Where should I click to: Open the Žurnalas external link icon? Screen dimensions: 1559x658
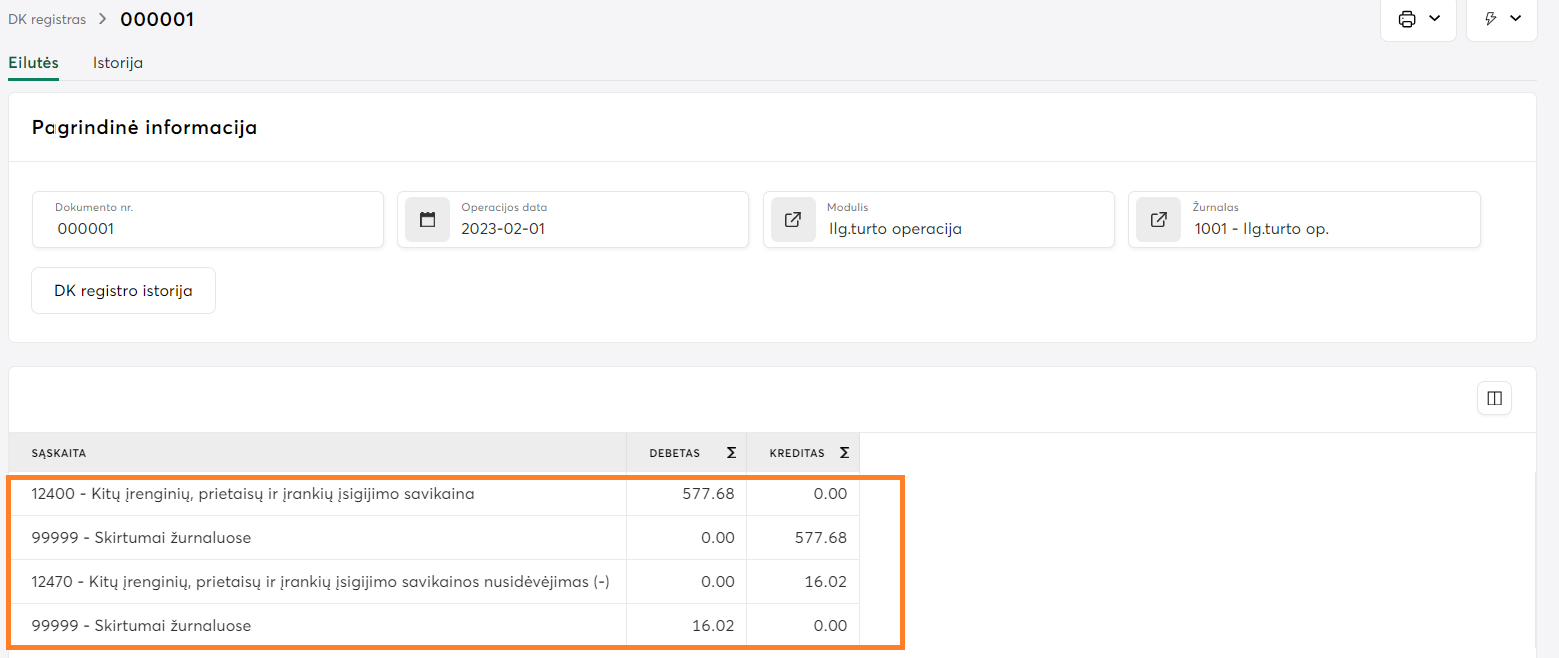(x=1158, y=220)
